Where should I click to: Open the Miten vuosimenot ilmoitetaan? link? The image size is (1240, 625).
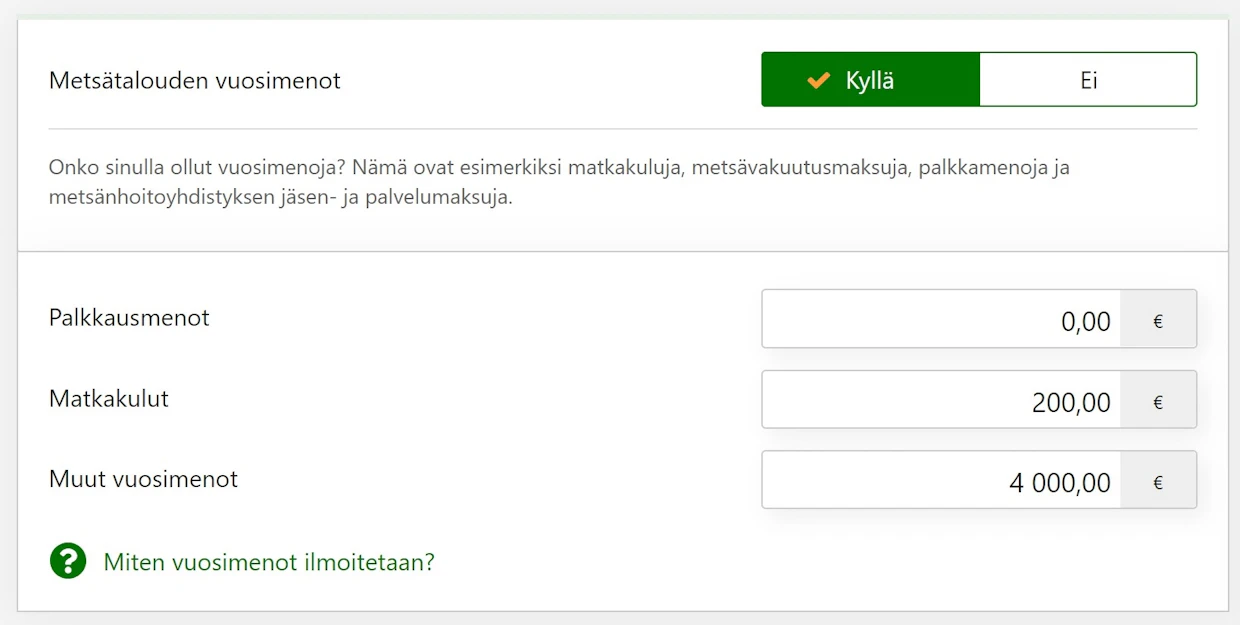click(269, 562)
